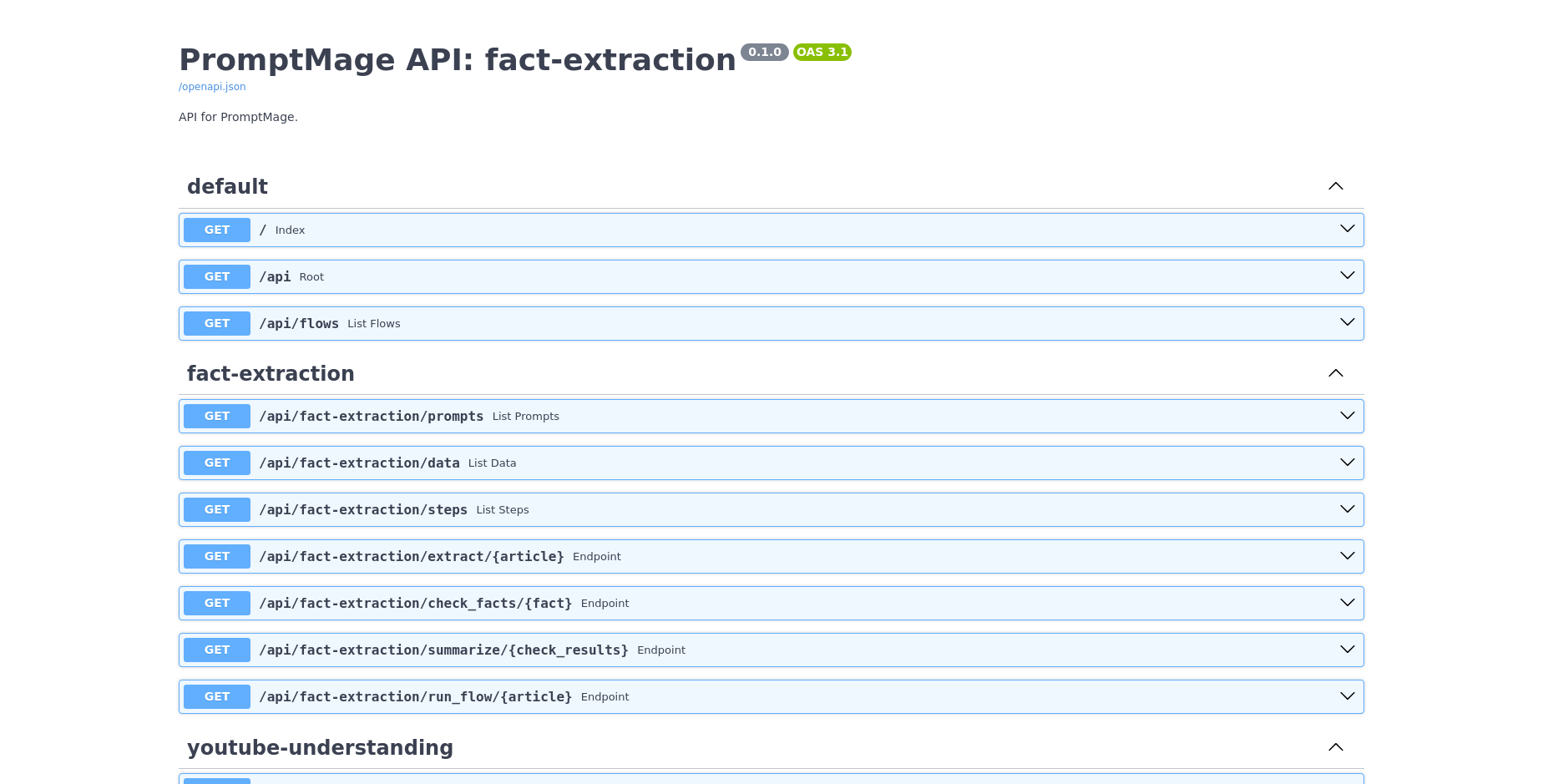This screenshot has height=784, width=1543.
Task: Click the youtube-understanding section heading
Action: pos(320,747)
